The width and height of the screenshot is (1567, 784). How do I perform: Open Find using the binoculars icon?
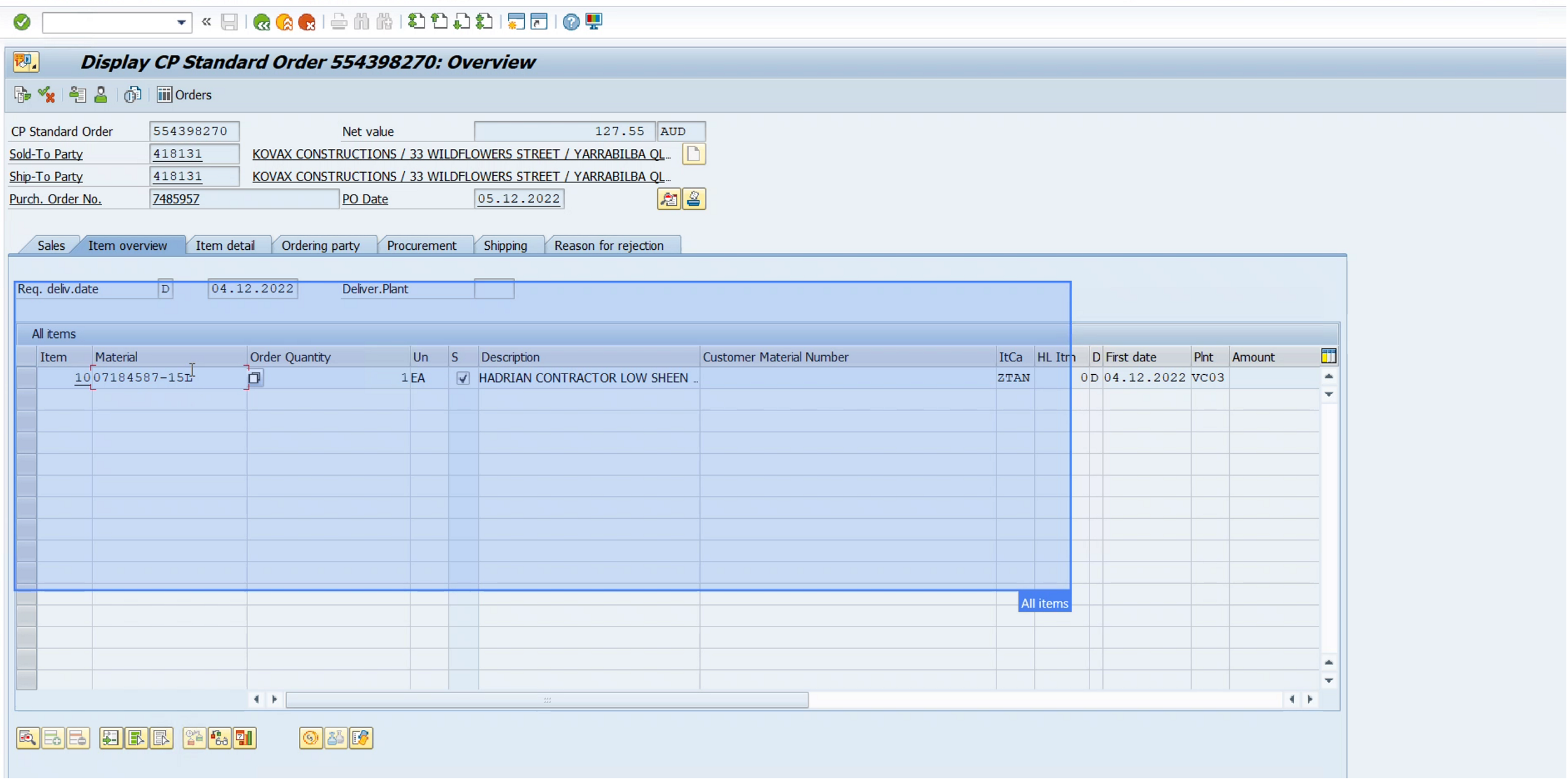coord(361,22)
